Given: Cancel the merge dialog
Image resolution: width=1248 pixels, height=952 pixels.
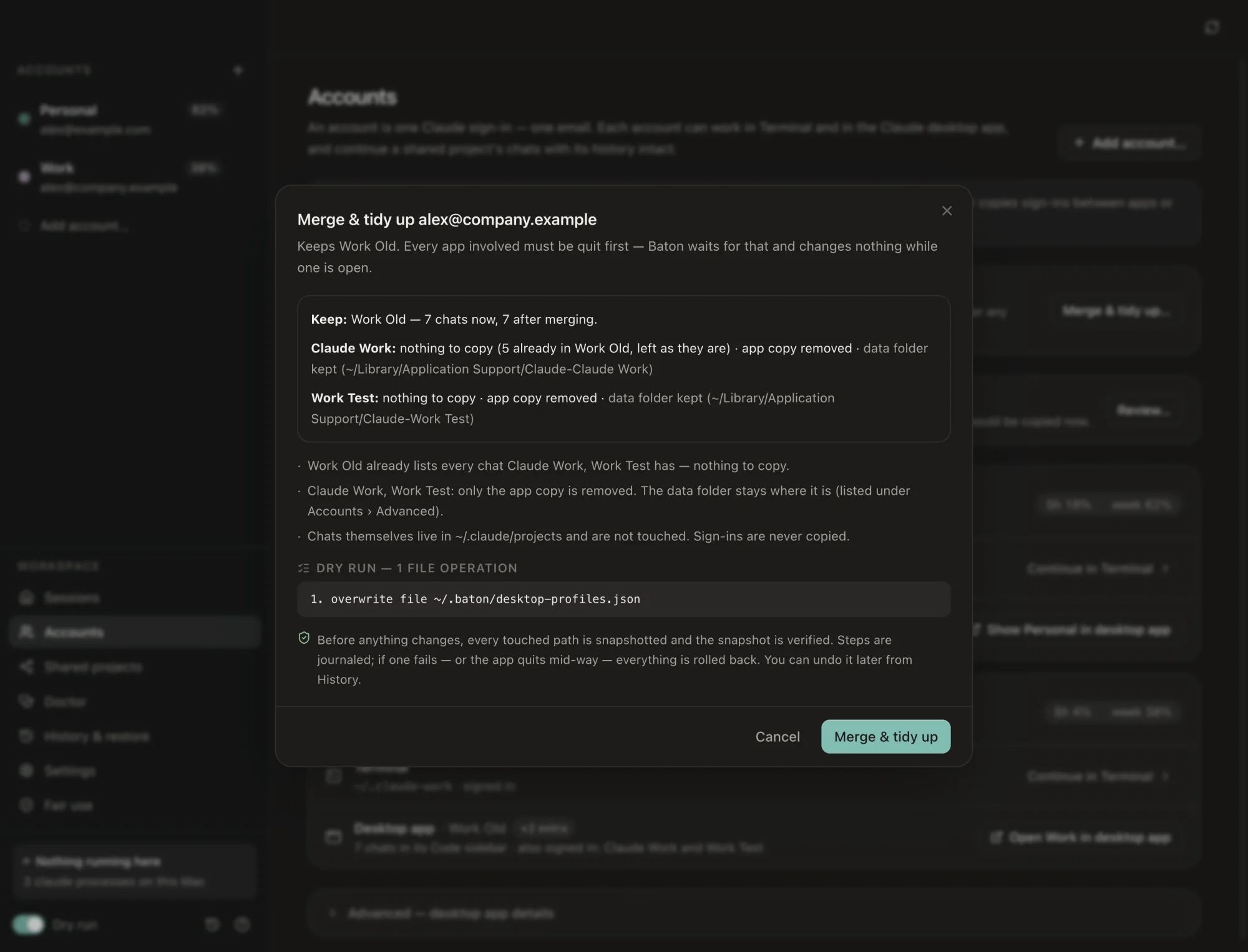Looking at the screenshot, I should 778,737.
